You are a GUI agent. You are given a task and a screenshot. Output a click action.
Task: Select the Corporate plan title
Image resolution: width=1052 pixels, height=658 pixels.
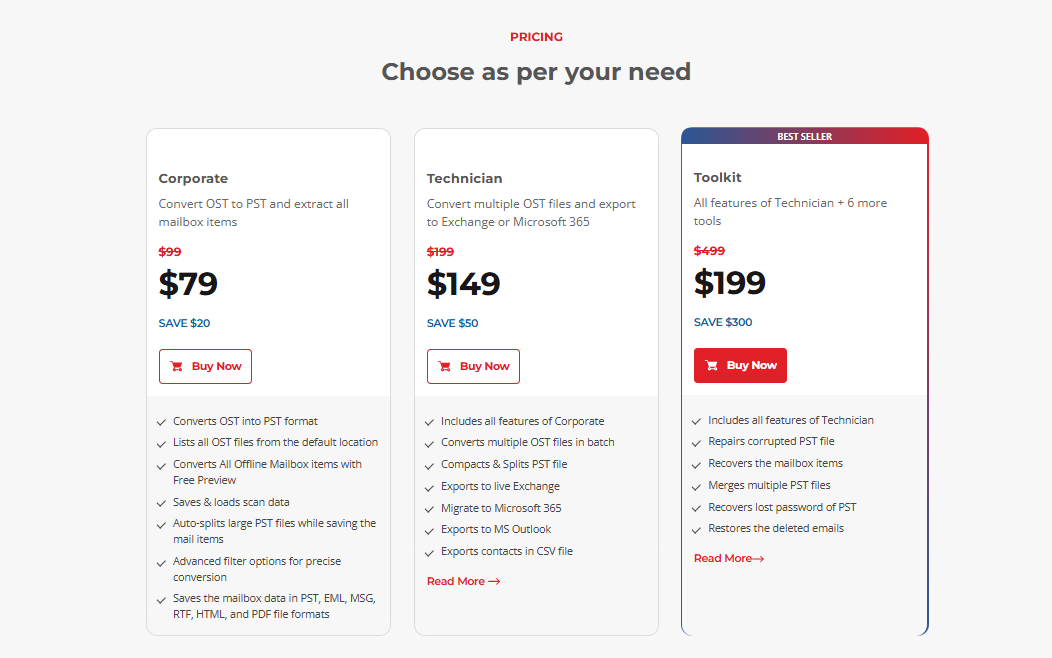[x=193, y=179]
